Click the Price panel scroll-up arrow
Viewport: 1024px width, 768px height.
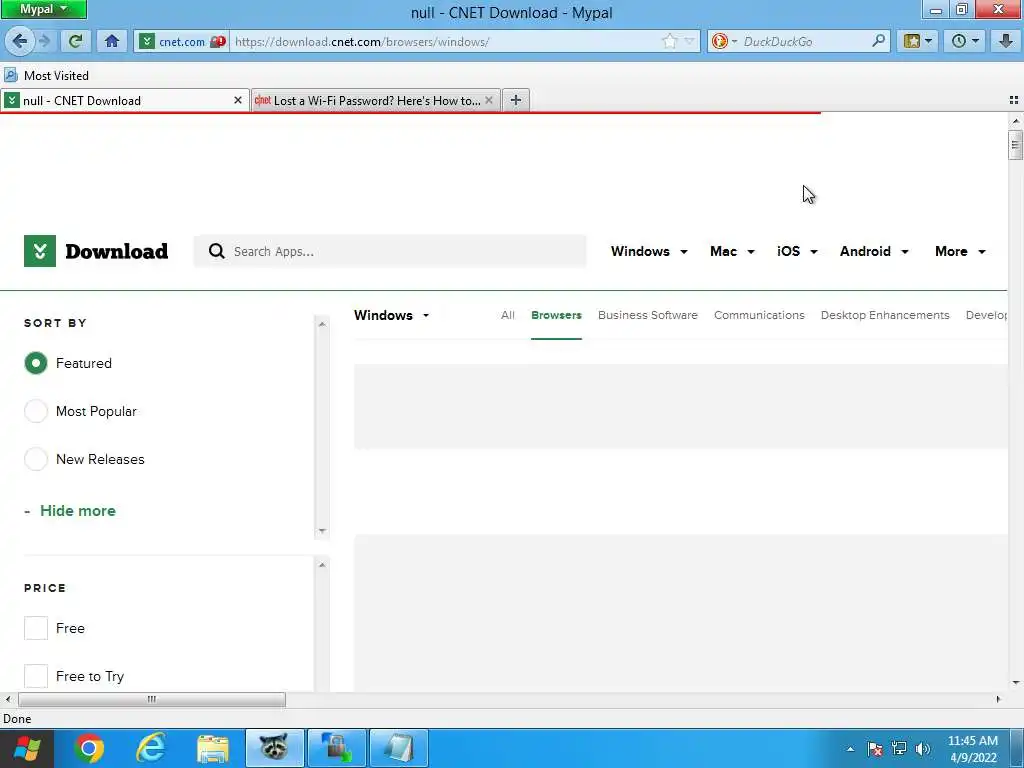coord(322,565)
